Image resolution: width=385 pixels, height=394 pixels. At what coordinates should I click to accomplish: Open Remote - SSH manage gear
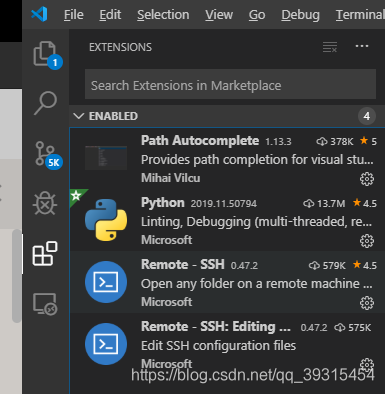tap(367, 303)
